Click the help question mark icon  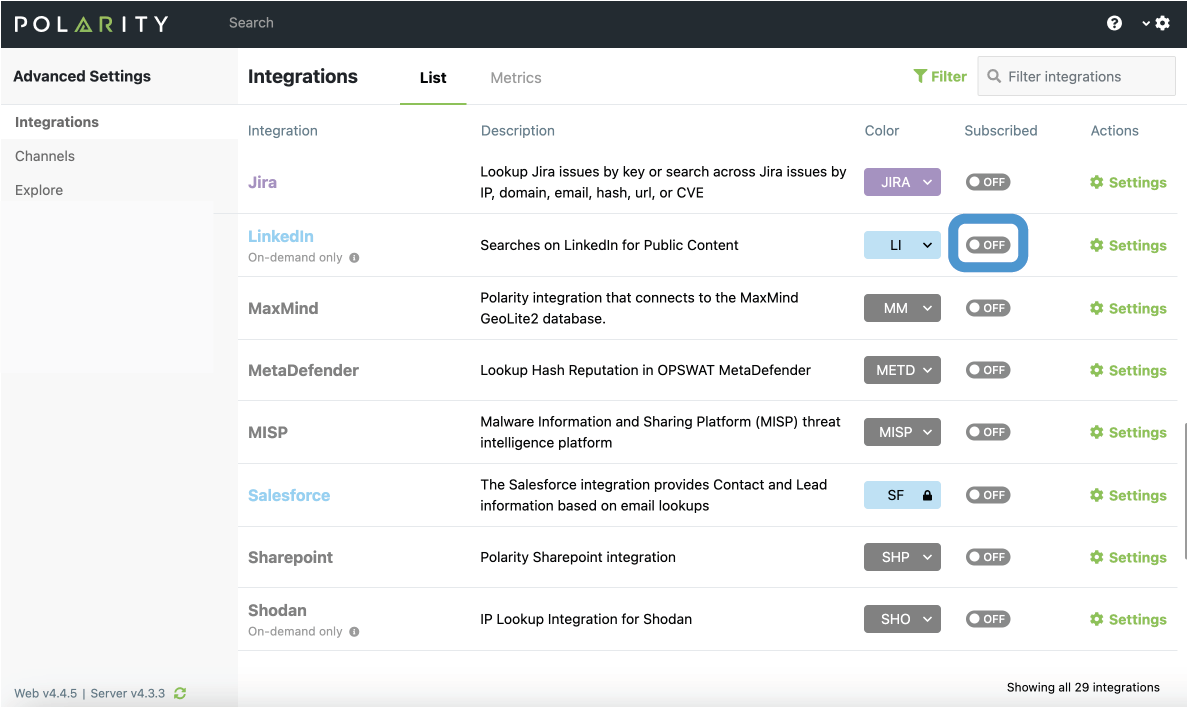point(1114,23)
